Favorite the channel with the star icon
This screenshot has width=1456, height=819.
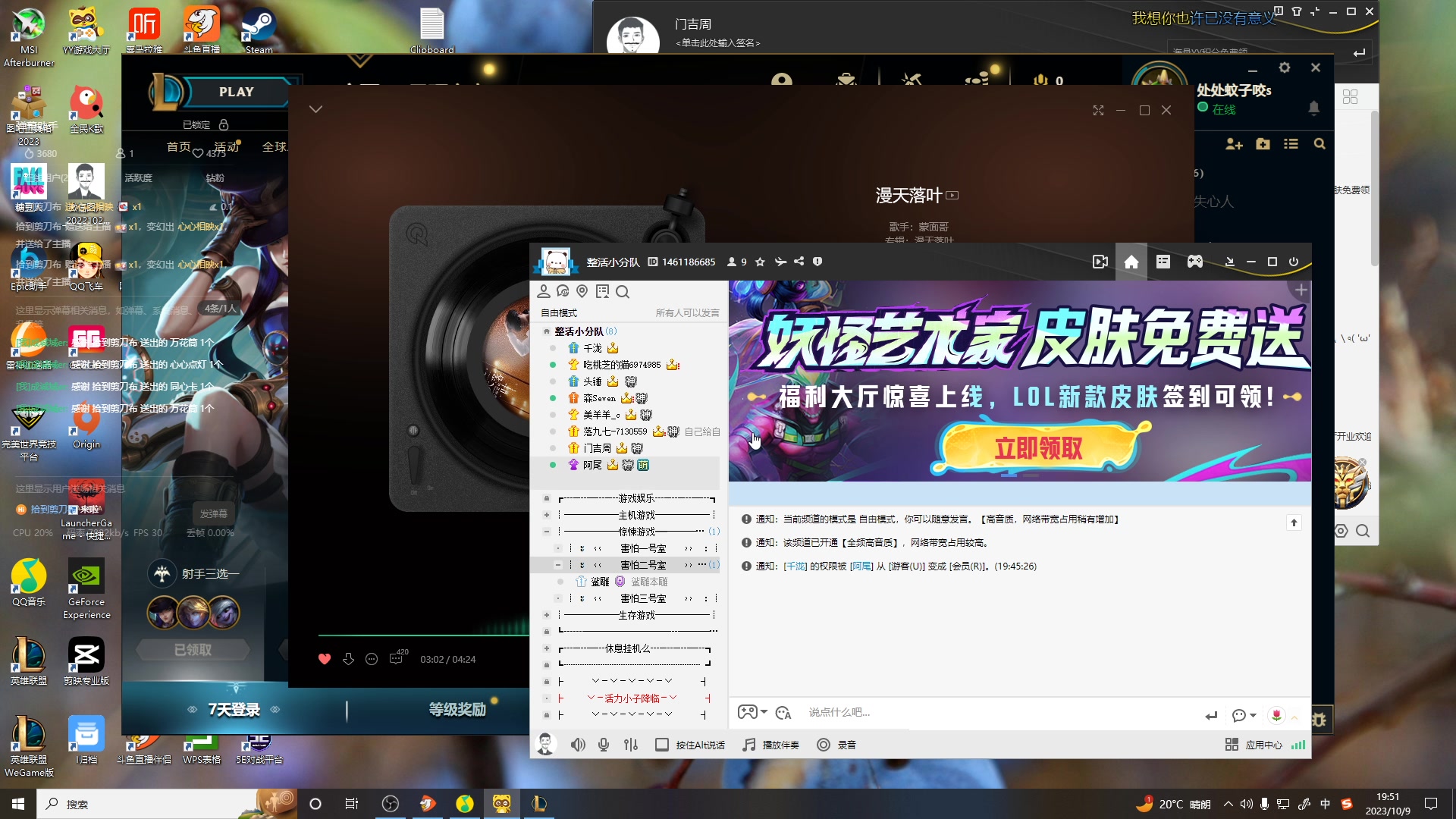click(760, 262)
